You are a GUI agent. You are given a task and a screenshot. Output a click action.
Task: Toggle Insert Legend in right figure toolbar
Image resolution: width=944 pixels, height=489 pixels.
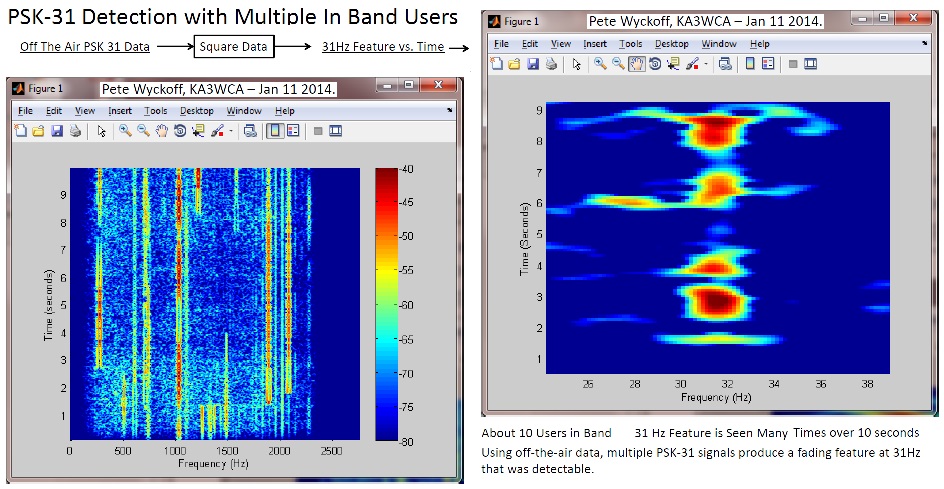pos(768,64)
